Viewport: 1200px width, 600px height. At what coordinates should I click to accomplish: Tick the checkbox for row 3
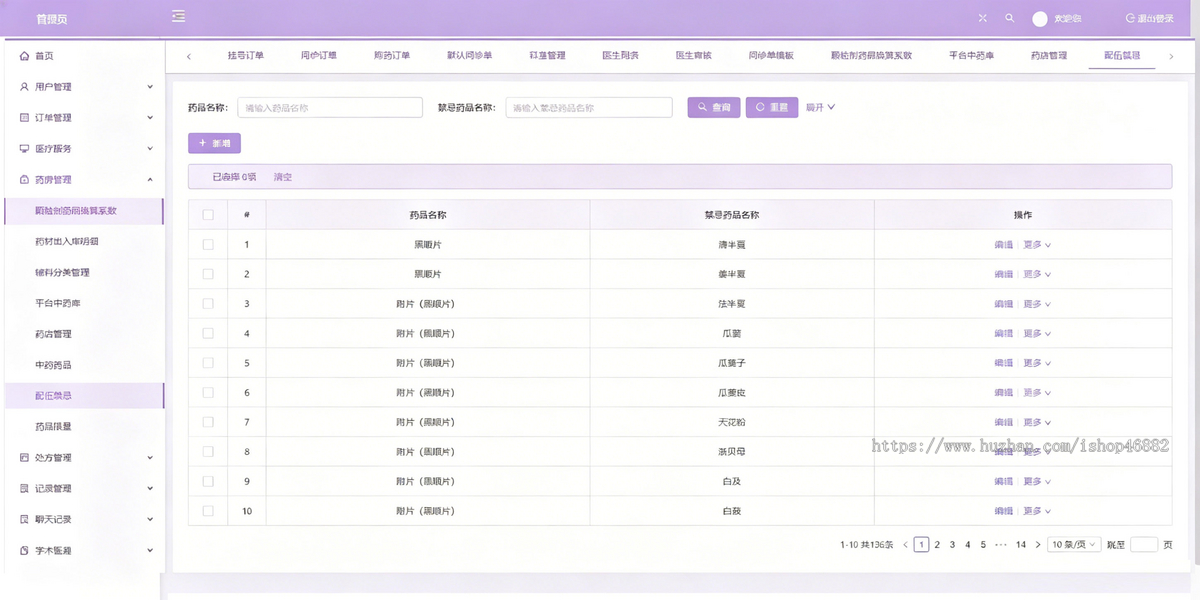pos(208,304)
